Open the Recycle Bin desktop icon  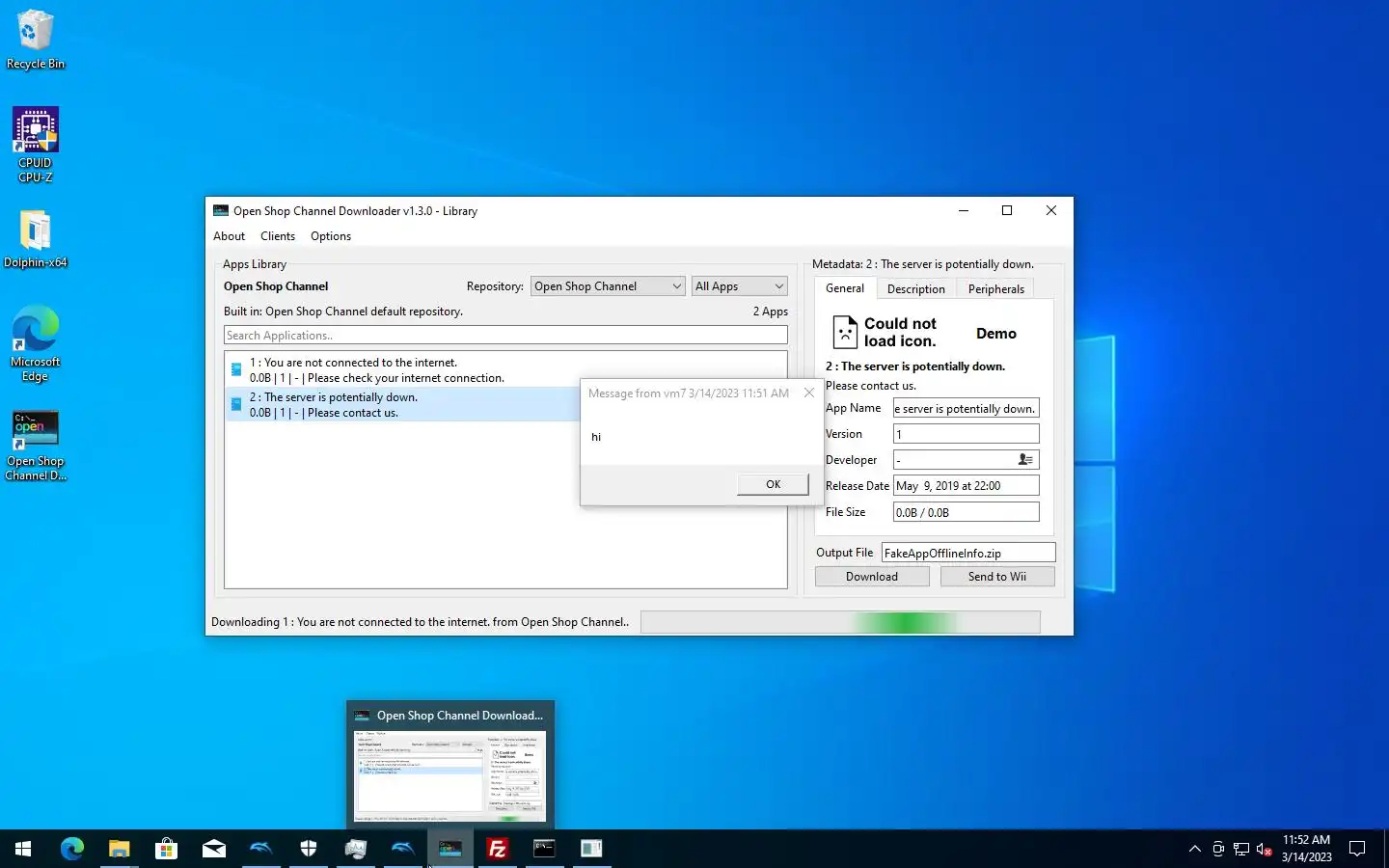coord(35,40)
